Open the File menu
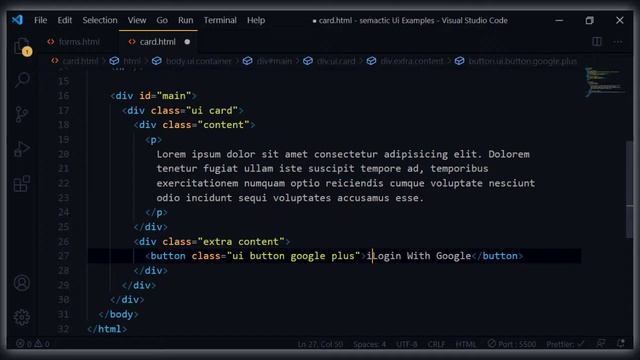640x360 pixels. coord(40,20)
